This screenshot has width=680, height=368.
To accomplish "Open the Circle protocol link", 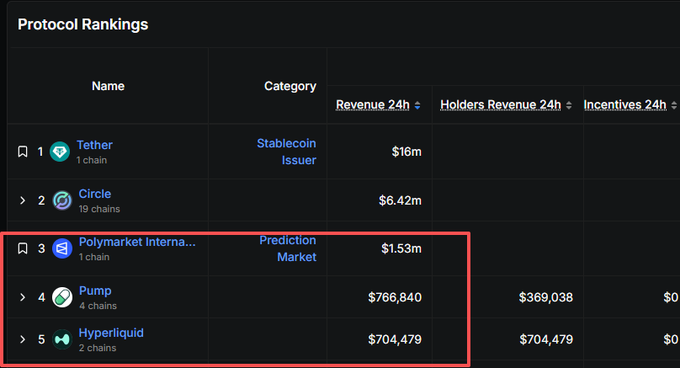I will click(95, 194).
